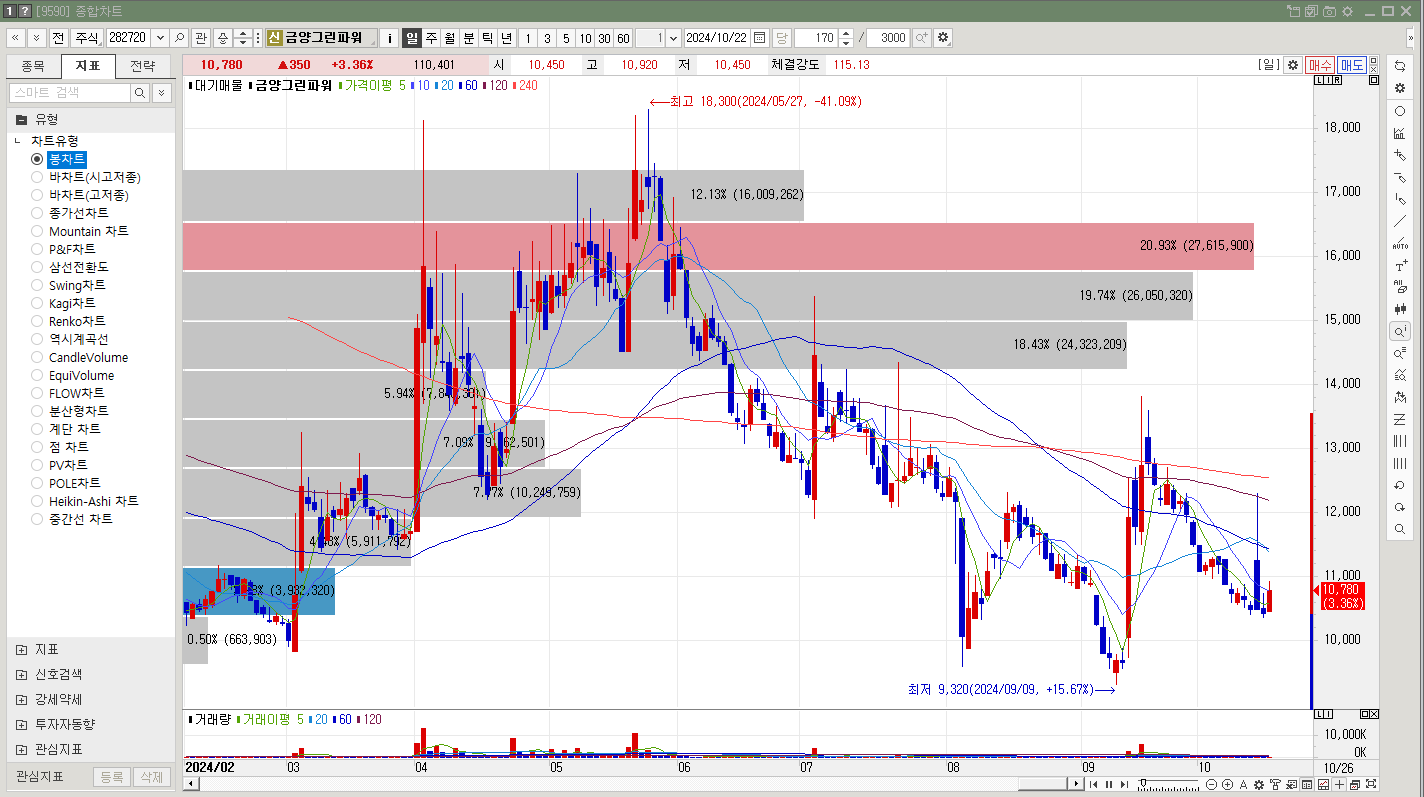
Task: Select the 월 monthly period button
Action: 450,38
